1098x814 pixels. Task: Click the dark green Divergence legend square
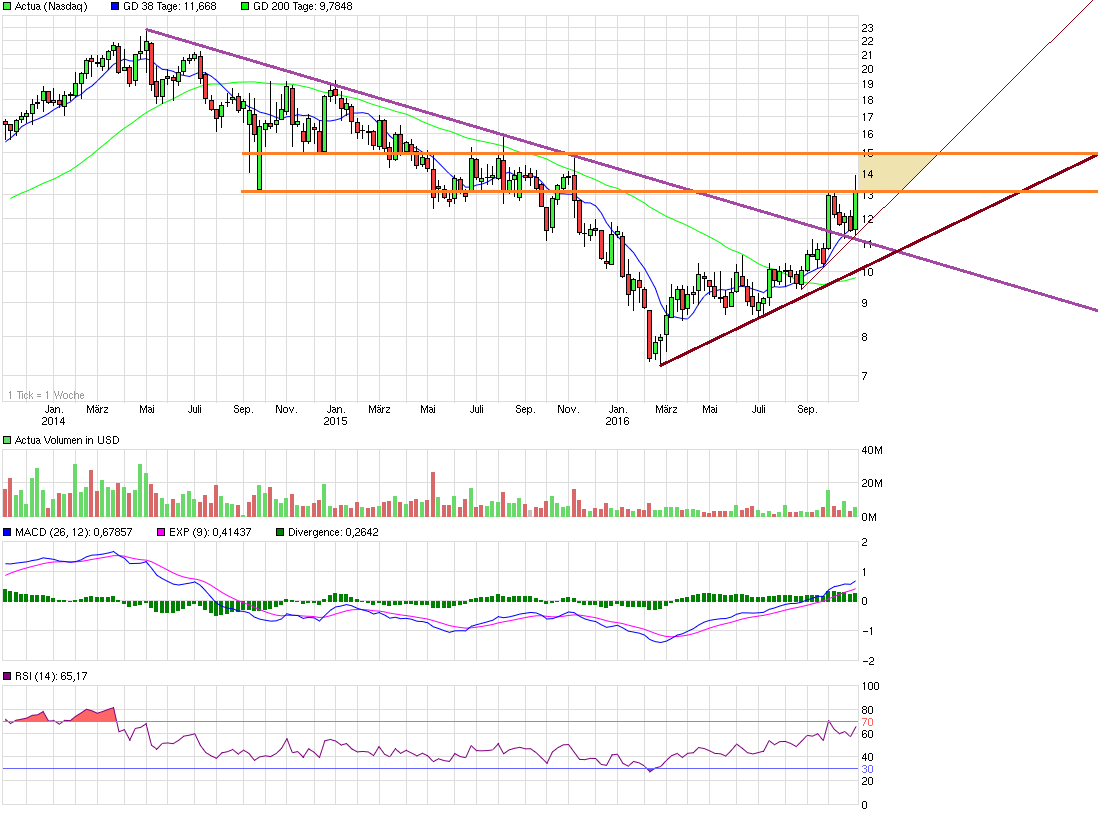[x=281, y=532]
